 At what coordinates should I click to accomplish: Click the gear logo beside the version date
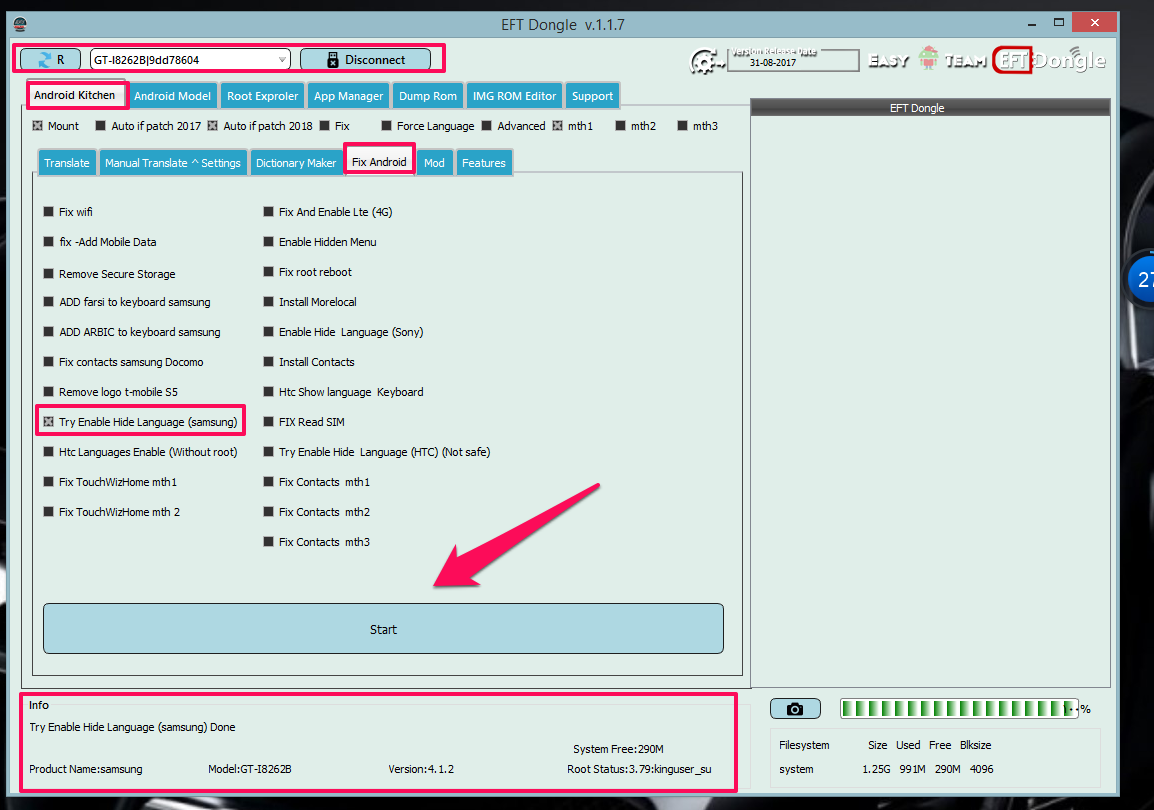pos(706,61)
